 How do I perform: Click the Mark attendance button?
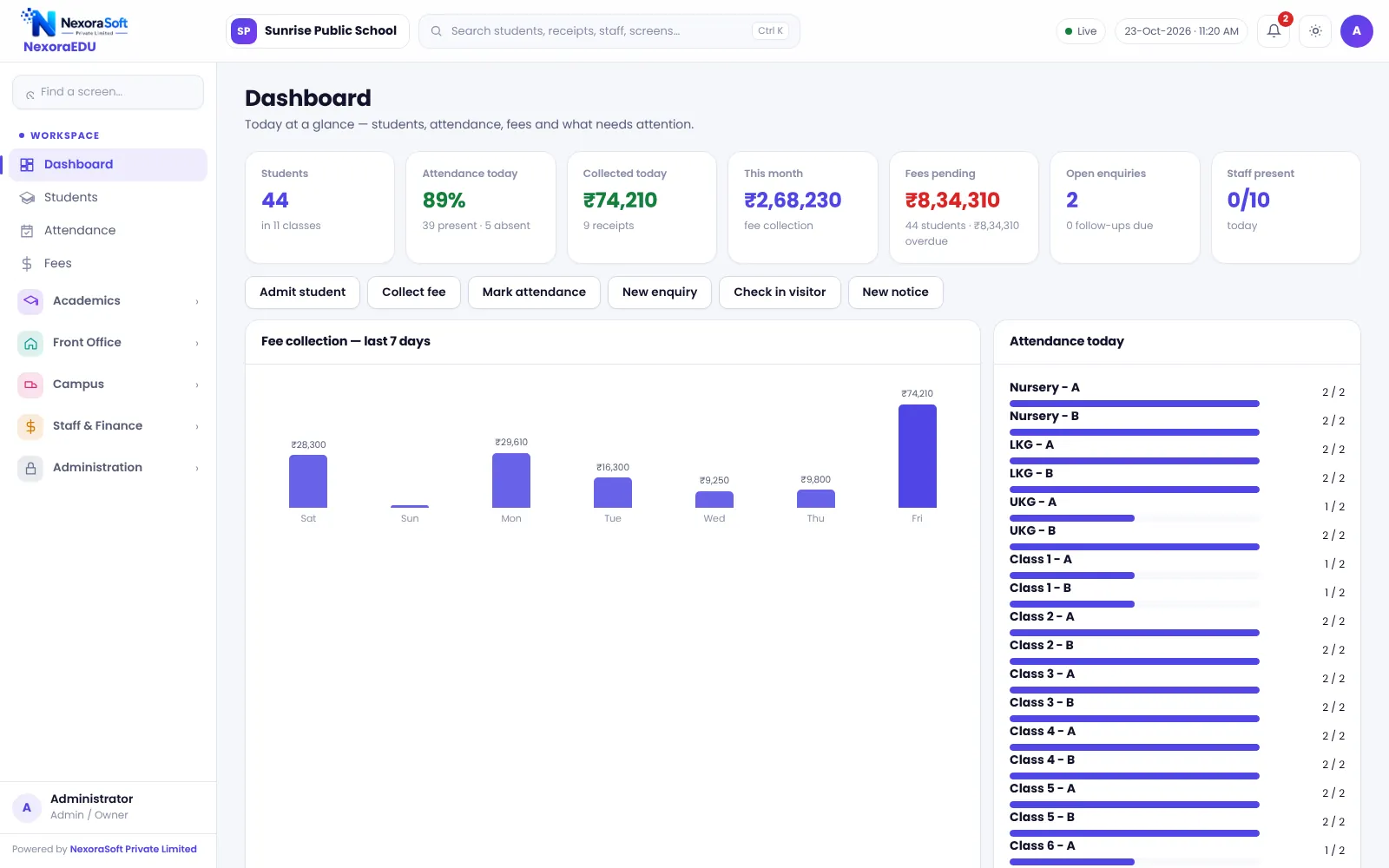534,293
